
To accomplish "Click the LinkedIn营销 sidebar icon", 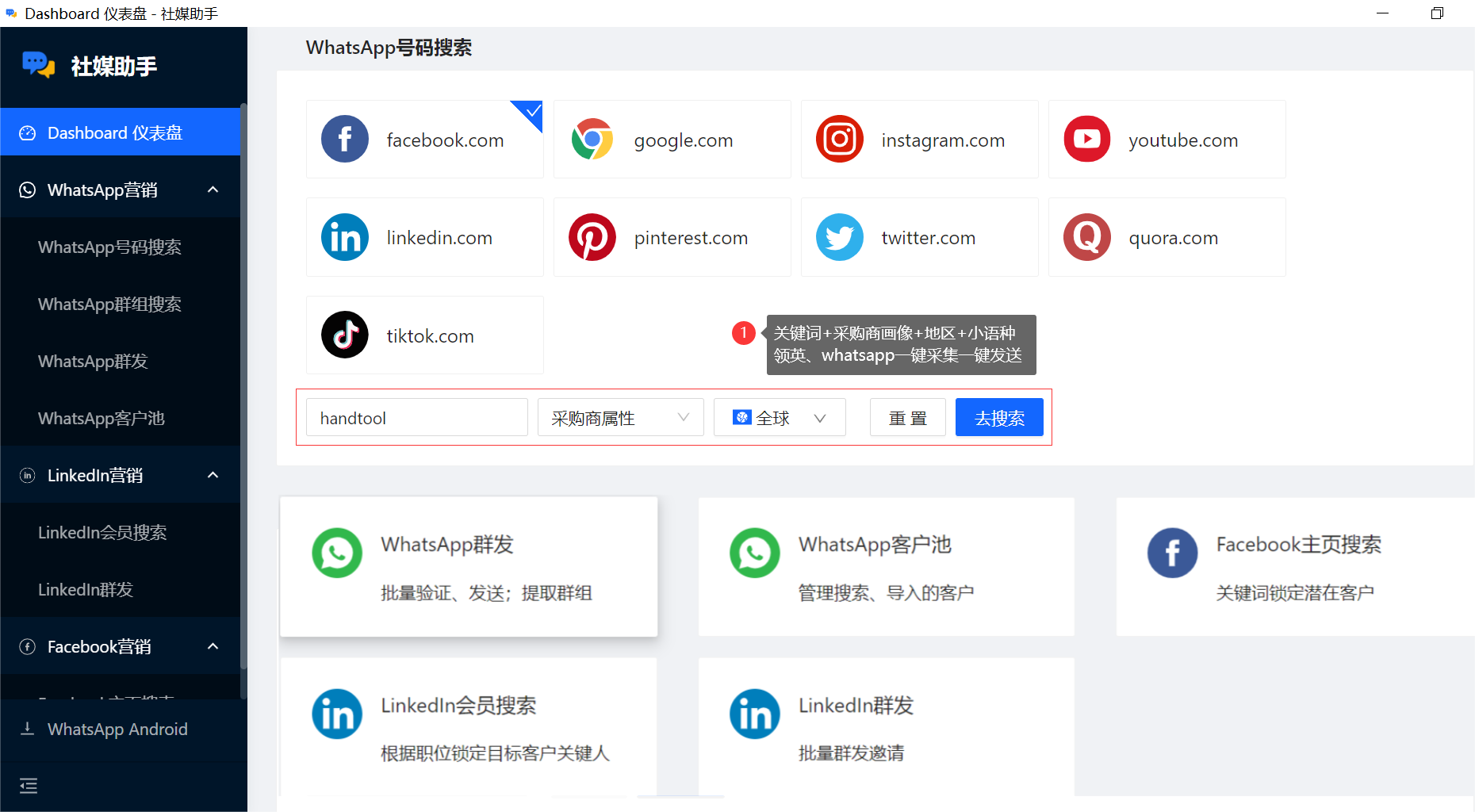I will (x=28, y=476).
